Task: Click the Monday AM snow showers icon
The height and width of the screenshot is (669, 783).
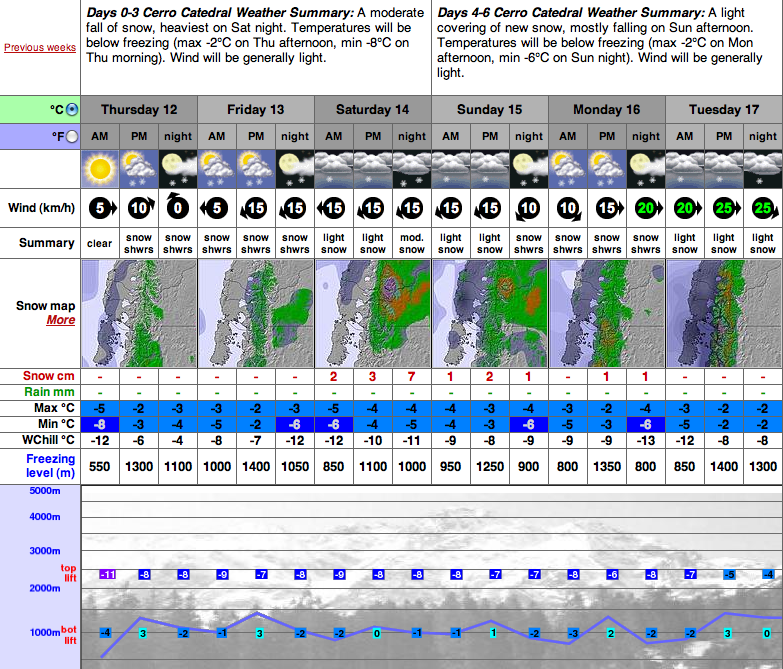Action: [567, 169]
